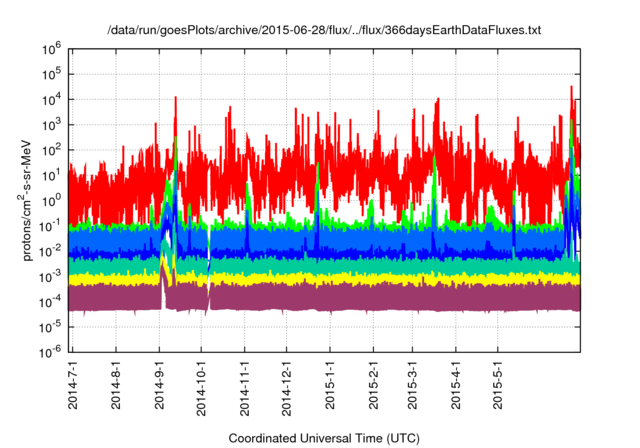Click the 10^1 y-axis tick label
The width and height of the screenshot is (640, 448).
(51, 176)
